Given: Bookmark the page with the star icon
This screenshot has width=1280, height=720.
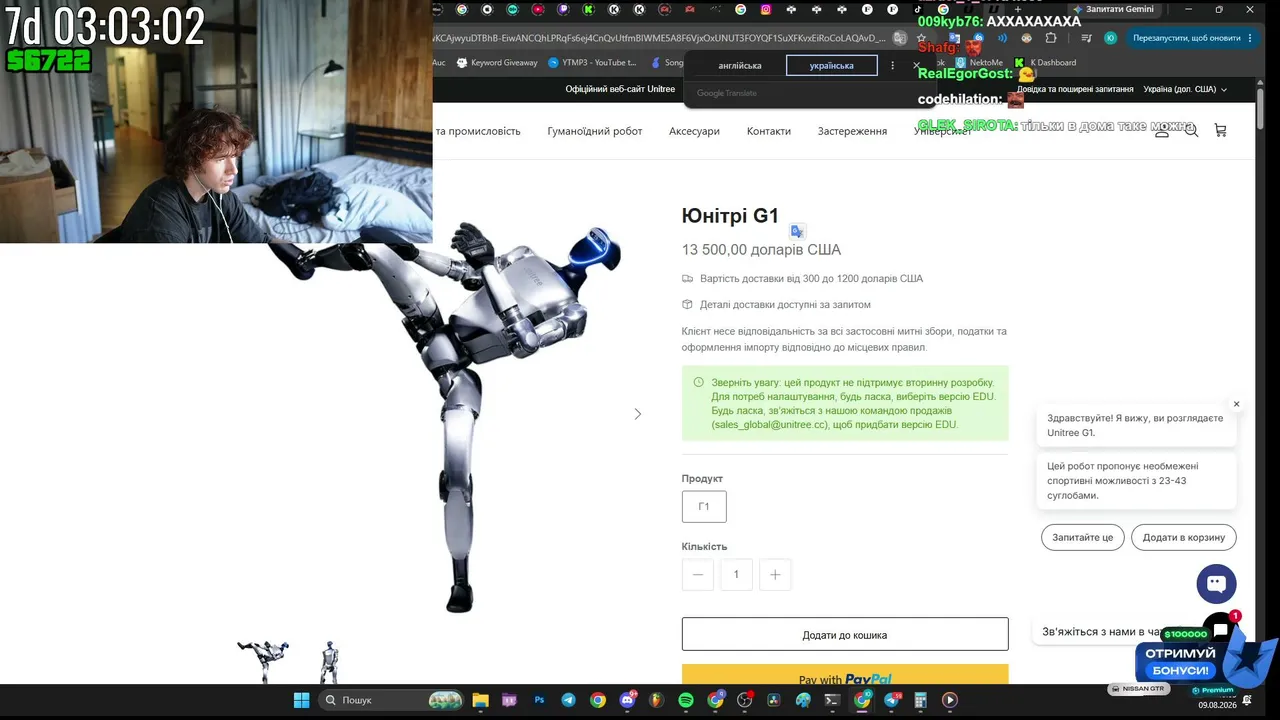Looking at the screenshot, I should coord(921,38).
